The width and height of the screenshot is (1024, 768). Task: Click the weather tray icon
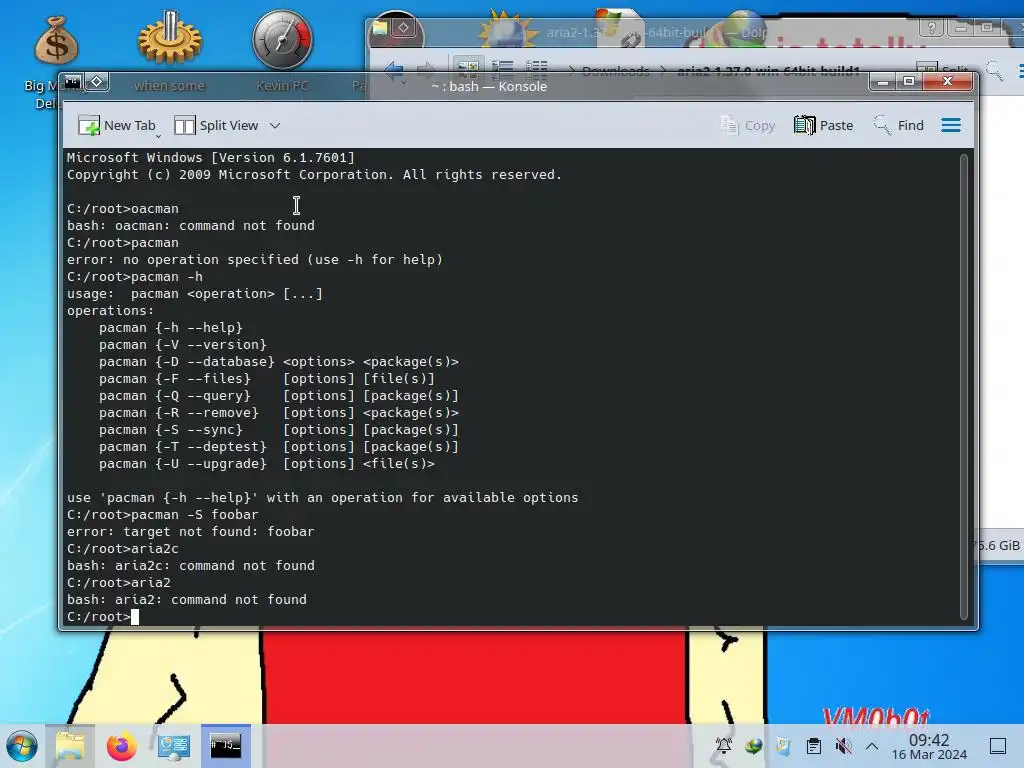pos(783,746)
